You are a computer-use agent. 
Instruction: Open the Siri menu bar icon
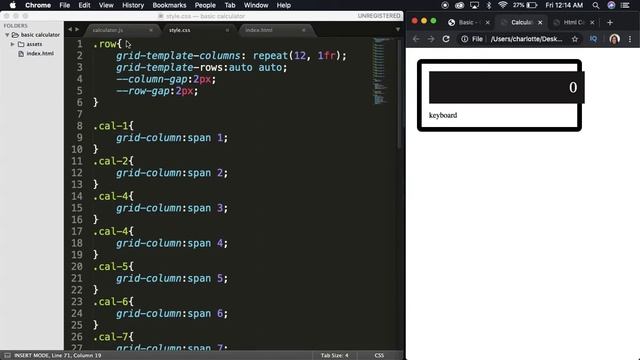point(611,5)
